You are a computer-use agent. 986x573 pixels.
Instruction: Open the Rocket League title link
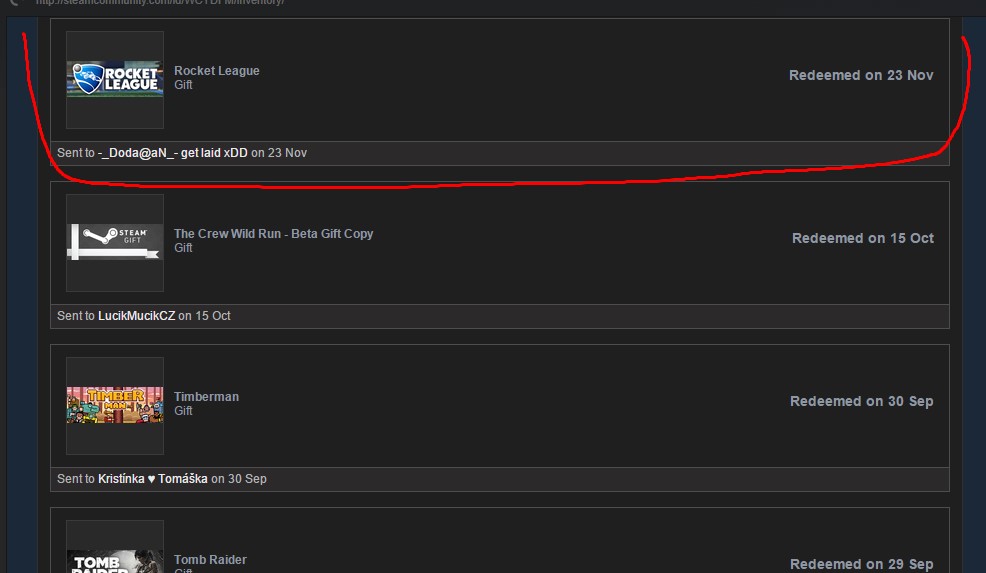click(216, 70)
